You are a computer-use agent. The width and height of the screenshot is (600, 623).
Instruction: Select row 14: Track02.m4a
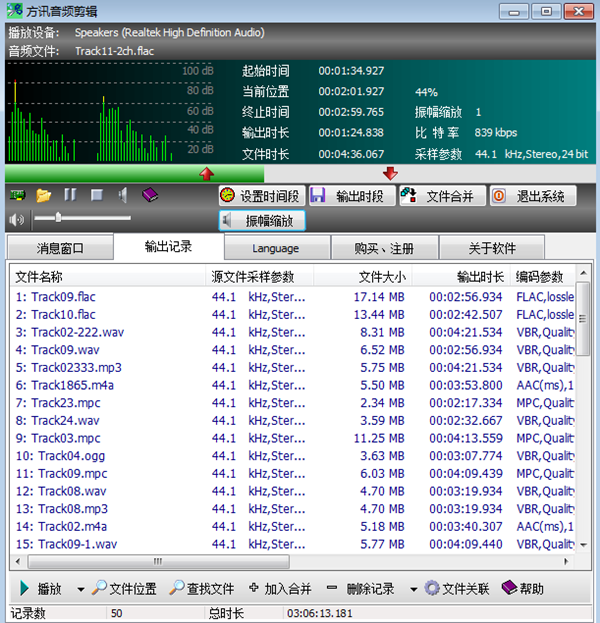coord(292,526)
